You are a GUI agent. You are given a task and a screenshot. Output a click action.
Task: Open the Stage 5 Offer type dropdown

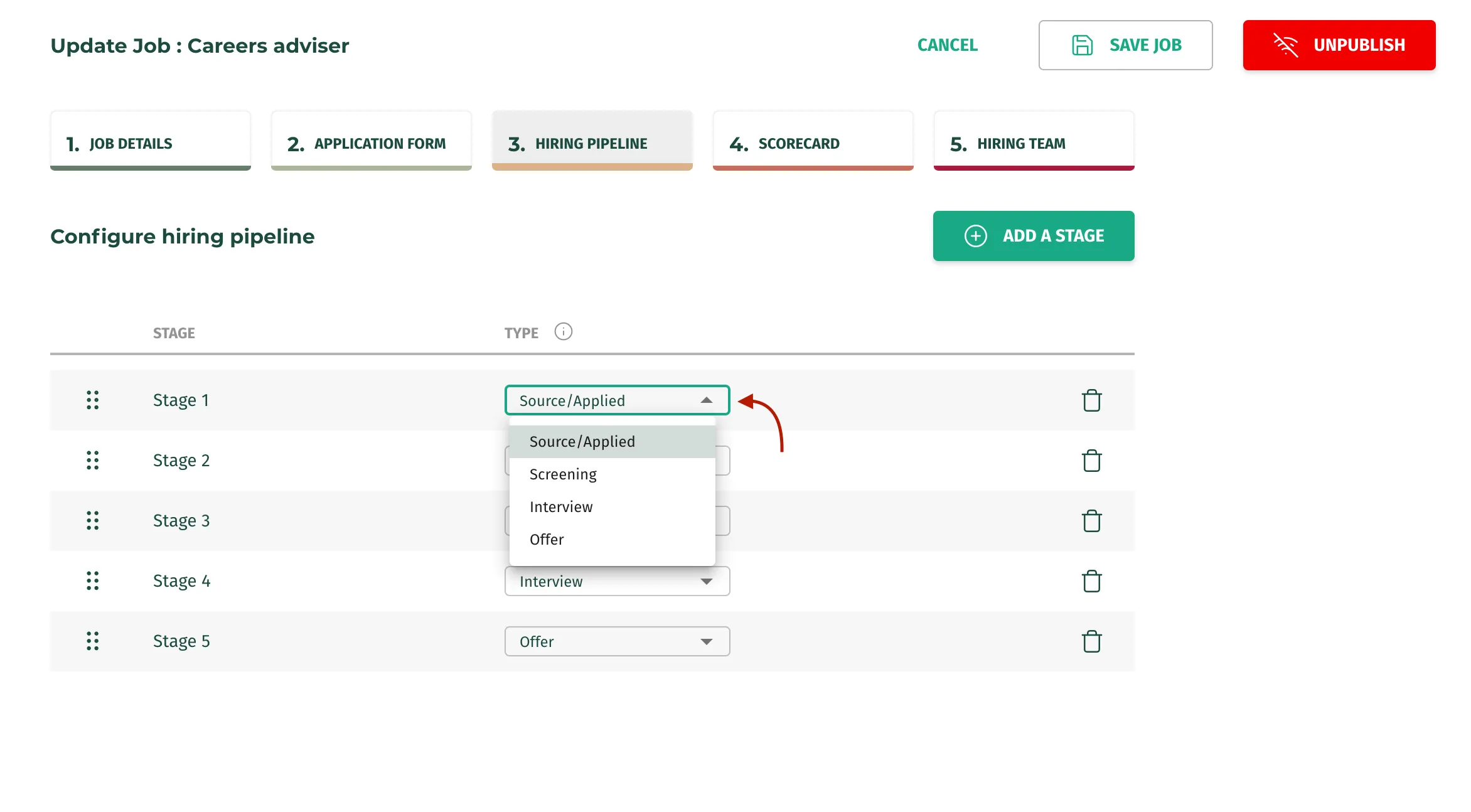point(617,641)
